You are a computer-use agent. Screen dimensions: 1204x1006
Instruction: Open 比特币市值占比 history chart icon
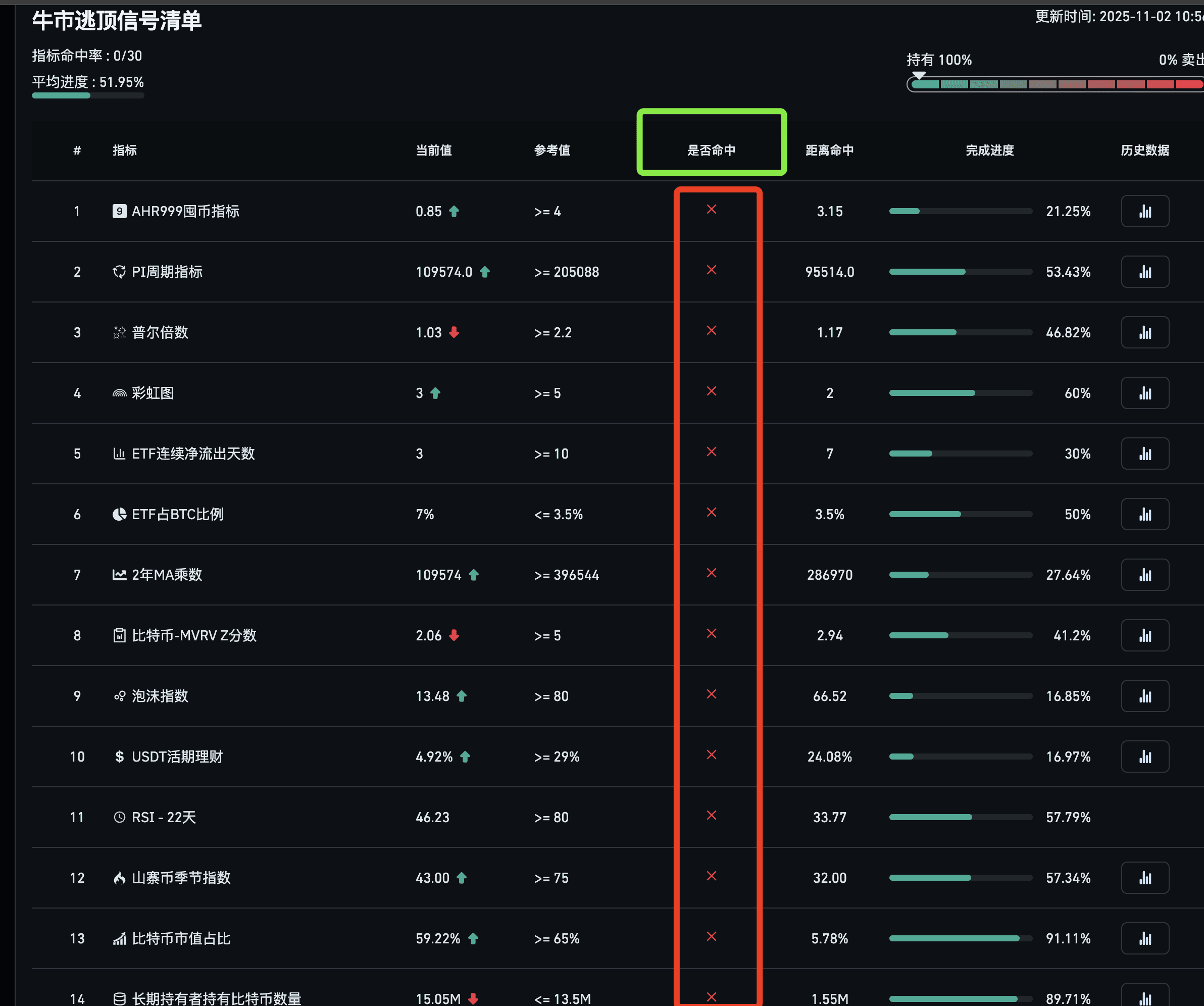click(1144, 938)
